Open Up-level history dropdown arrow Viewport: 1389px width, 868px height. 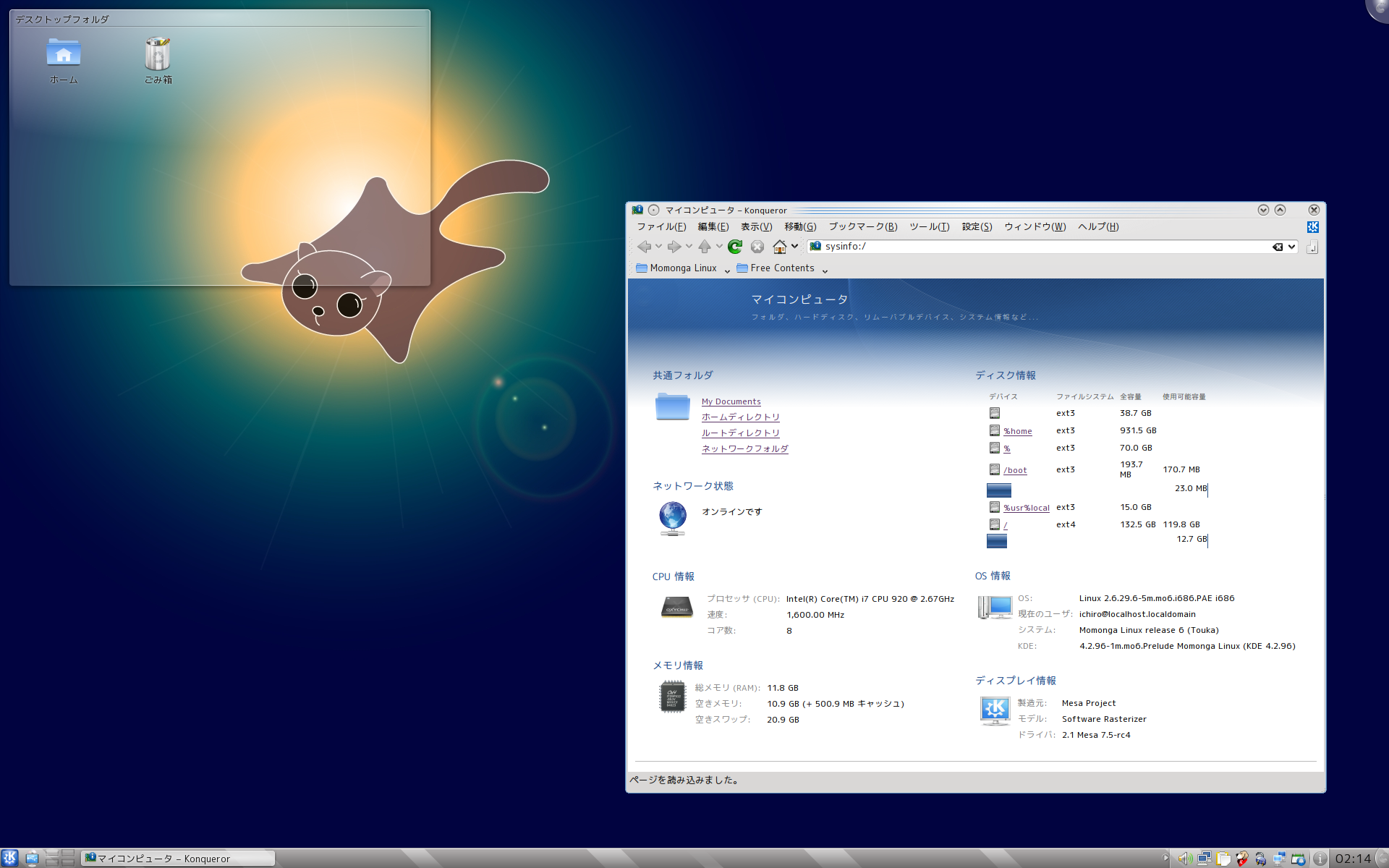pyautogui.click(x=719, y=247)
